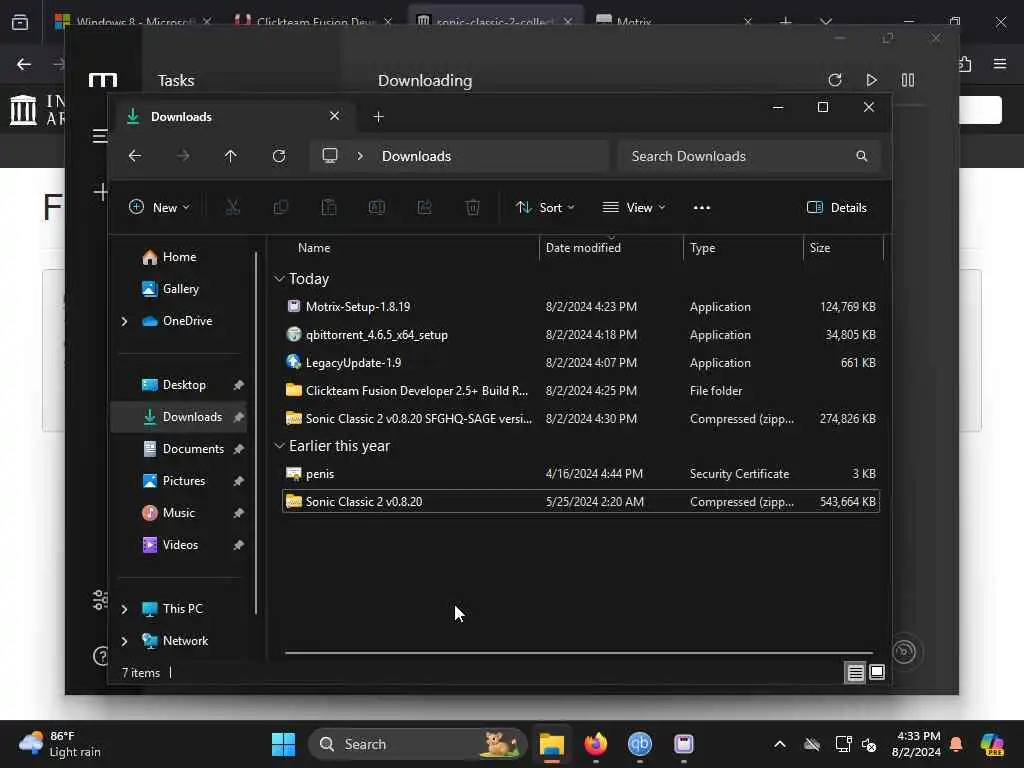Open the notification bell in taskbar
Viewport: 1024px width, 768px height.
[956, 744]
